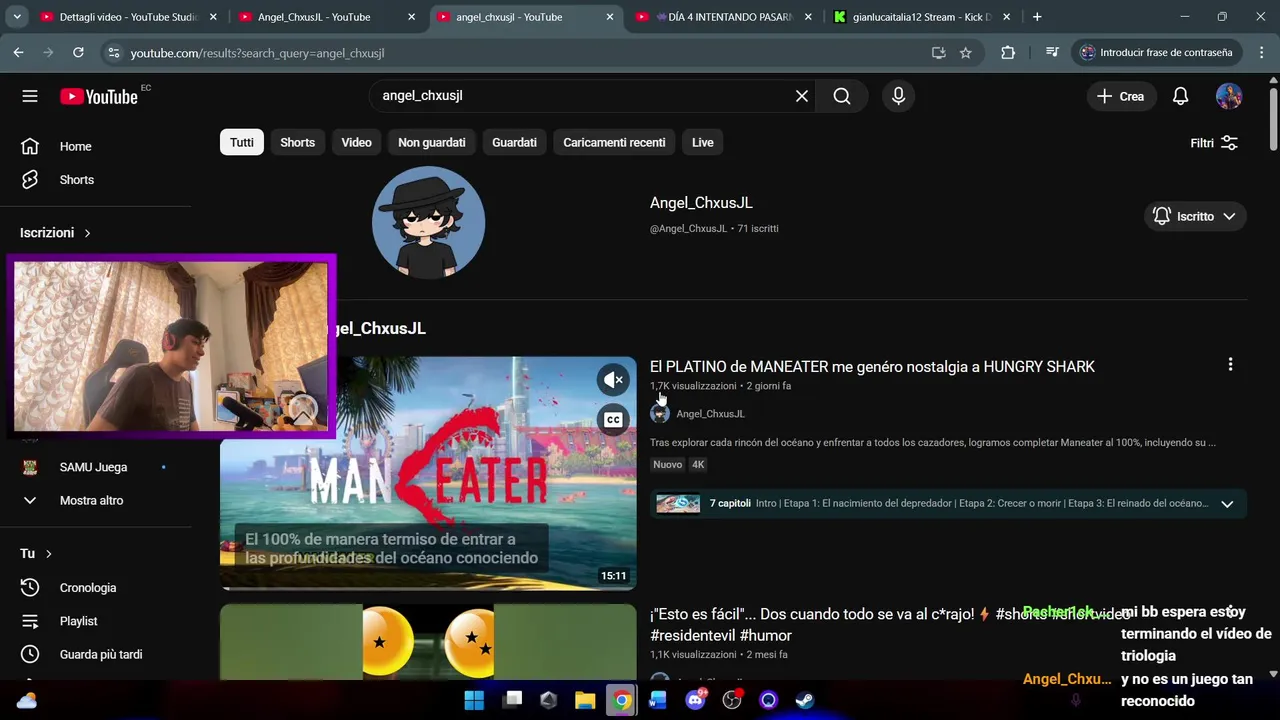Open Word from the taskbar
Viewport: 1280px width, 720px height.
click(x=658, y=700)
